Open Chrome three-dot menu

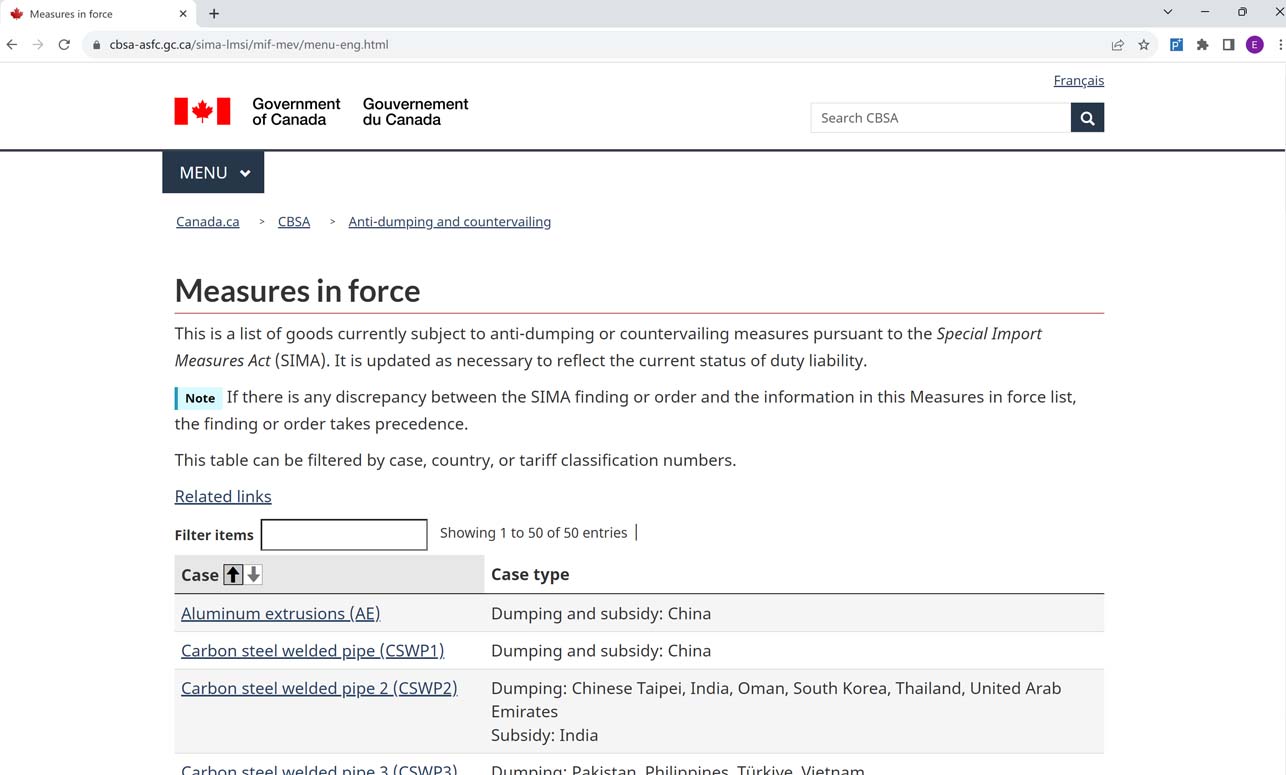[1280, 45]
